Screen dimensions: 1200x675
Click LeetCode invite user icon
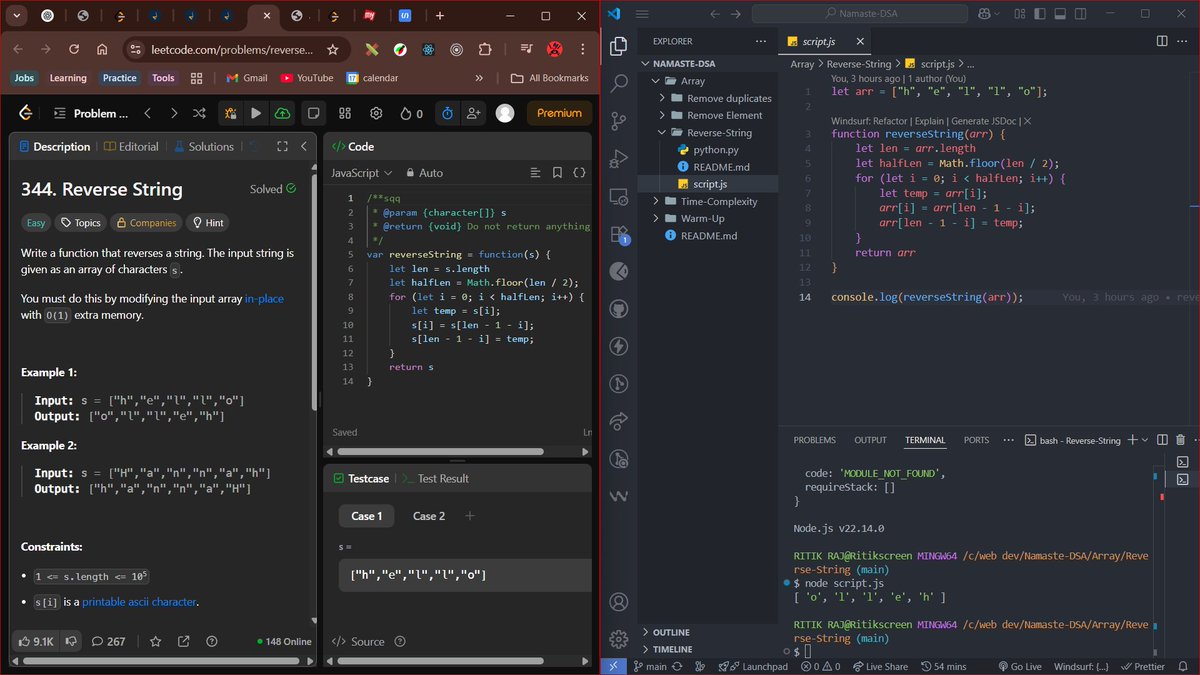tap(473, 113)
